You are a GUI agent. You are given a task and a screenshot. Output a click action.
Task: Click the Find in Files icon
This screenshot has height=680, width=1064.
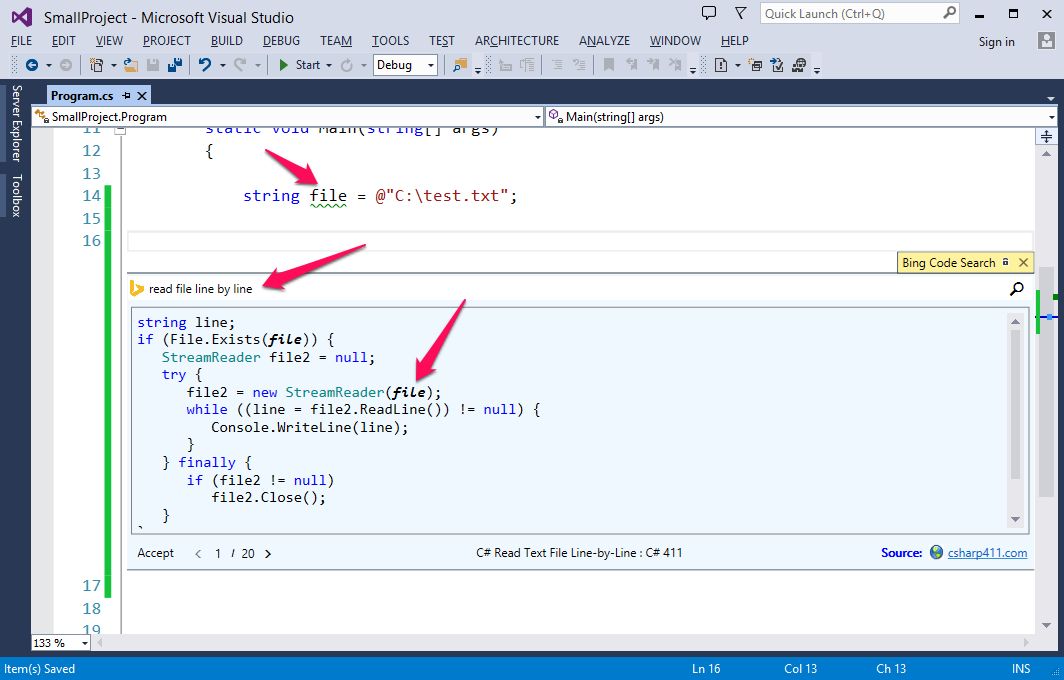[460, 65]
